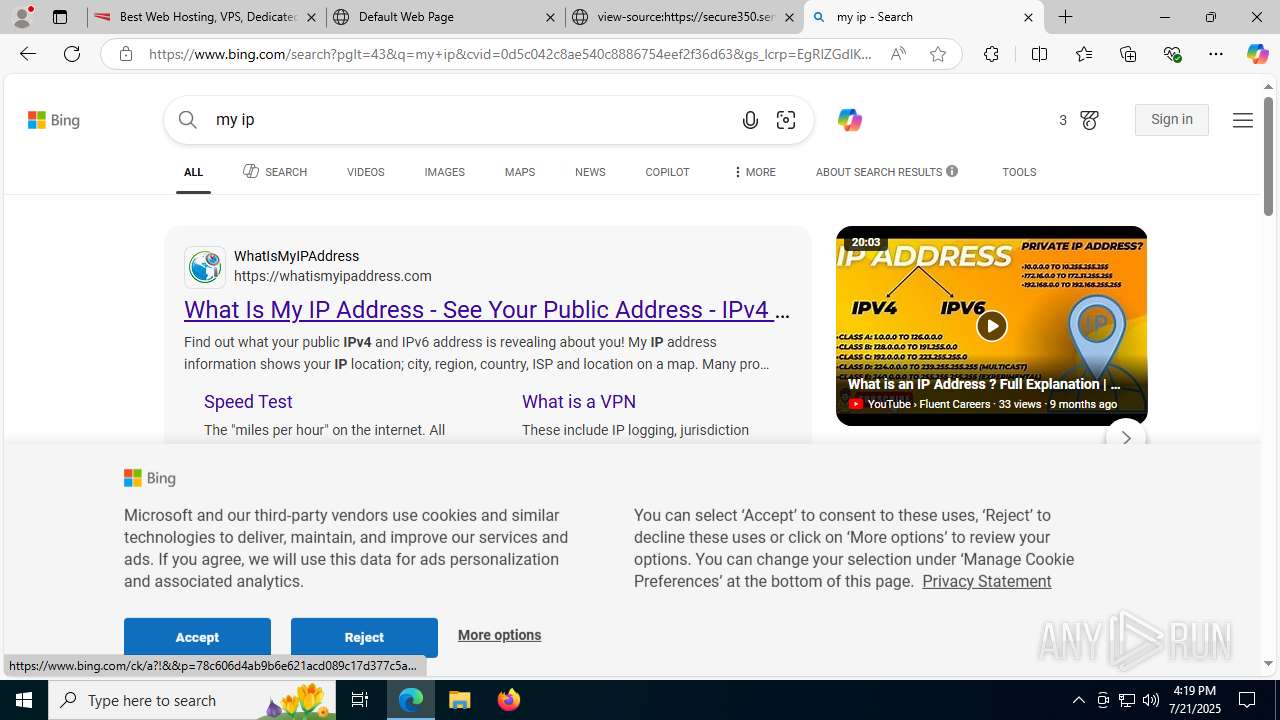This screenshot has height=720, width=1280.
Task: Open ABOUT SEARCH RESULTS info
Action: [886, 172]
